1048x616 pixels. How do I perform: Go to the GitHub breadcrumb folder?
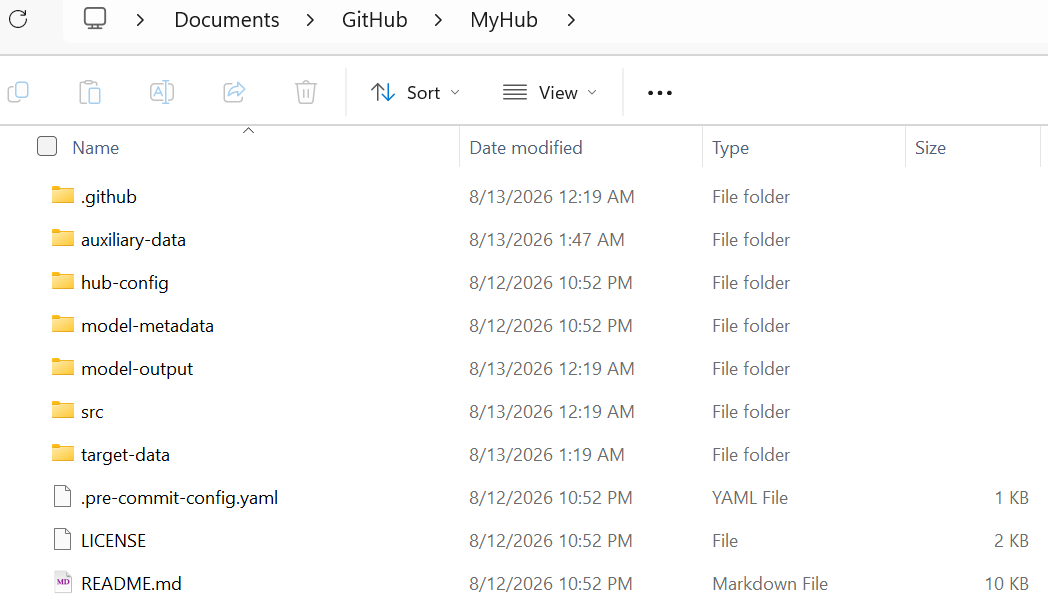[x=374, y=20]
